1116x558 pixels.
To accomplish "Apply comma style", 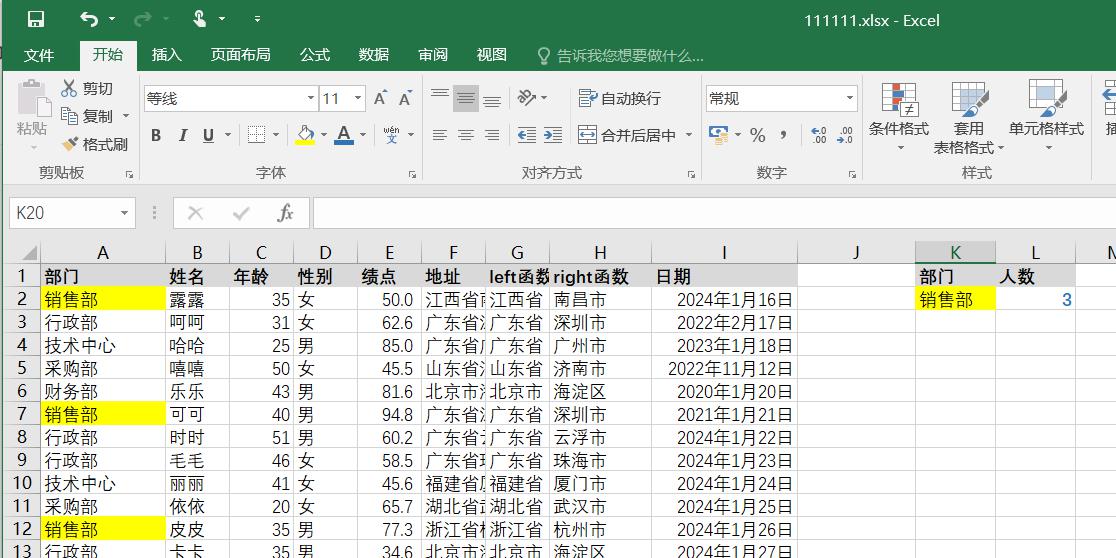I will click(783, 135).
